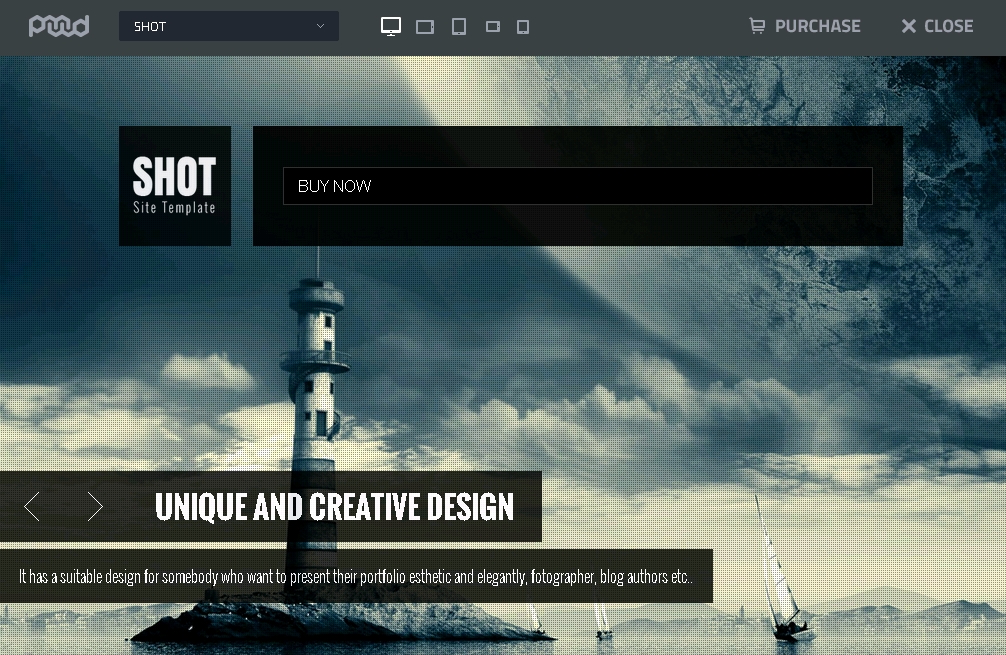
Task: Click the SHOT Site Template logo
Action: click(x=175, y=186)
